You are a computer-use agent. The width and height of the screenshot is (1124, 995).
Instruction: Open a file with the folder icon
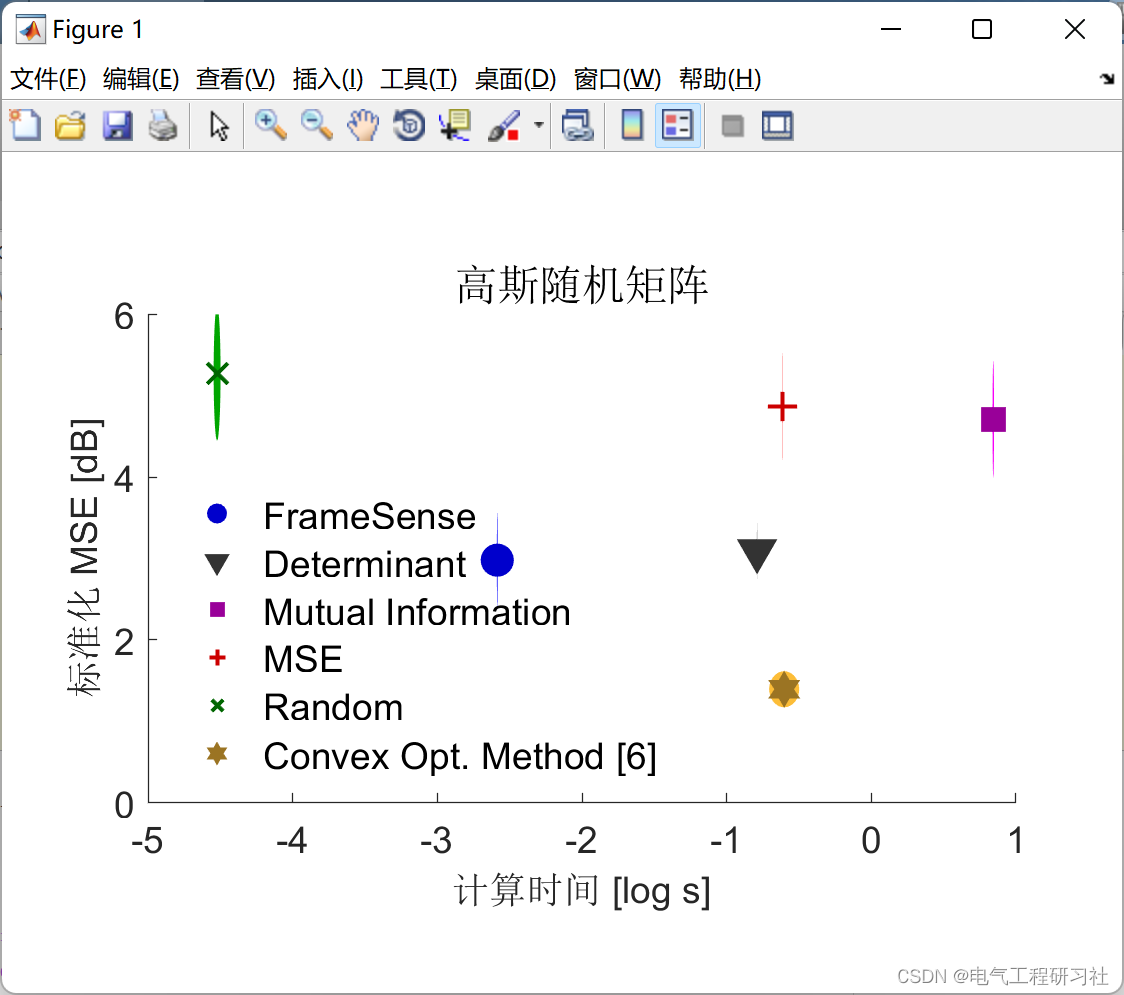point(70,125)
